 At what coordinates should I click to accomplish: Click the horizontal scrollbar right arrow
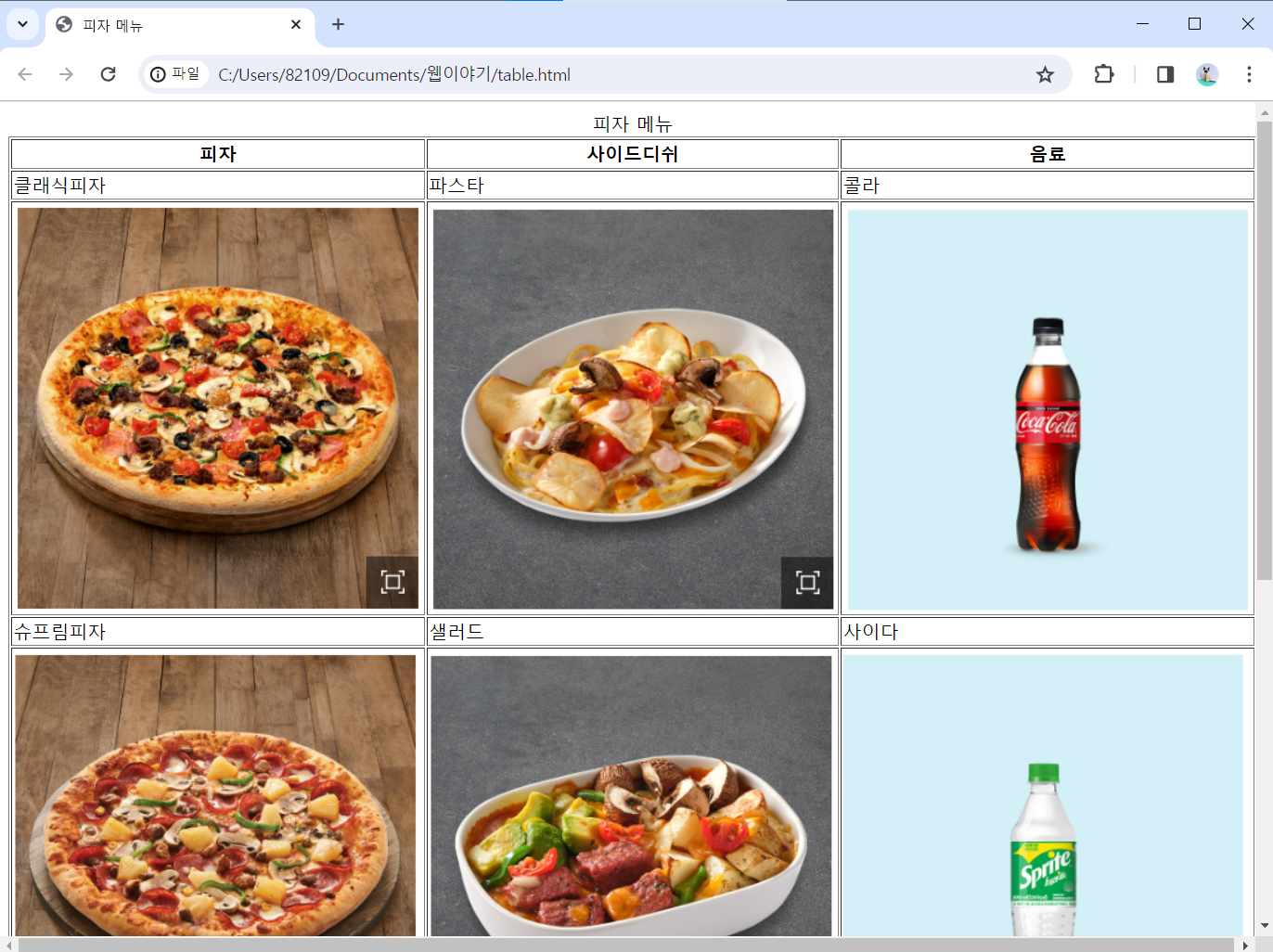[1246, 945]
